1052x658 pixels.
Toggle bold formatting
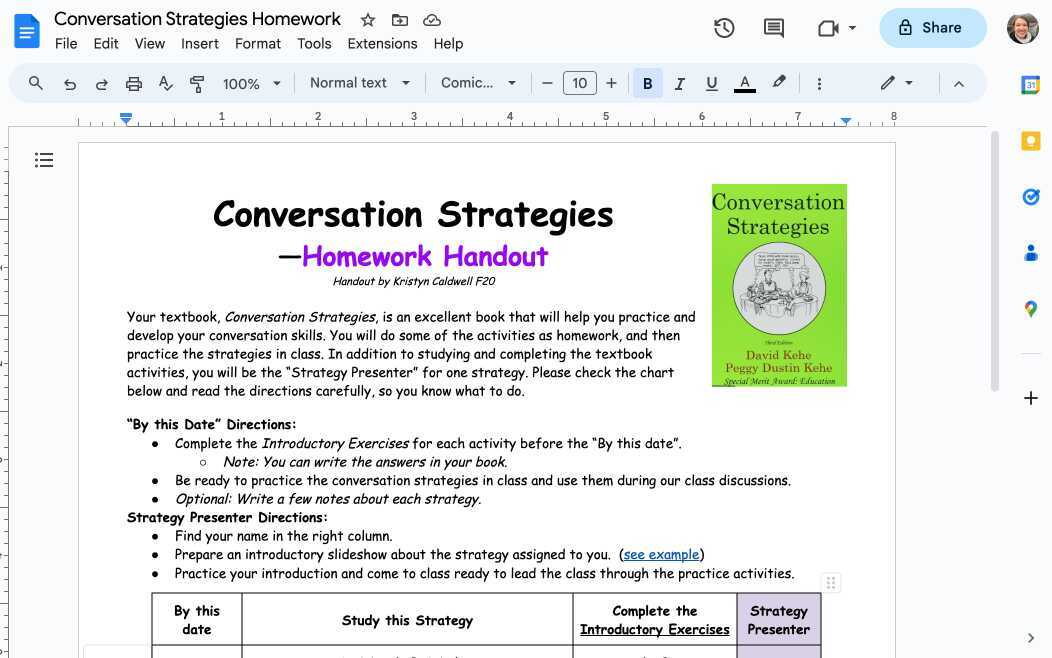tap(647, 83)
